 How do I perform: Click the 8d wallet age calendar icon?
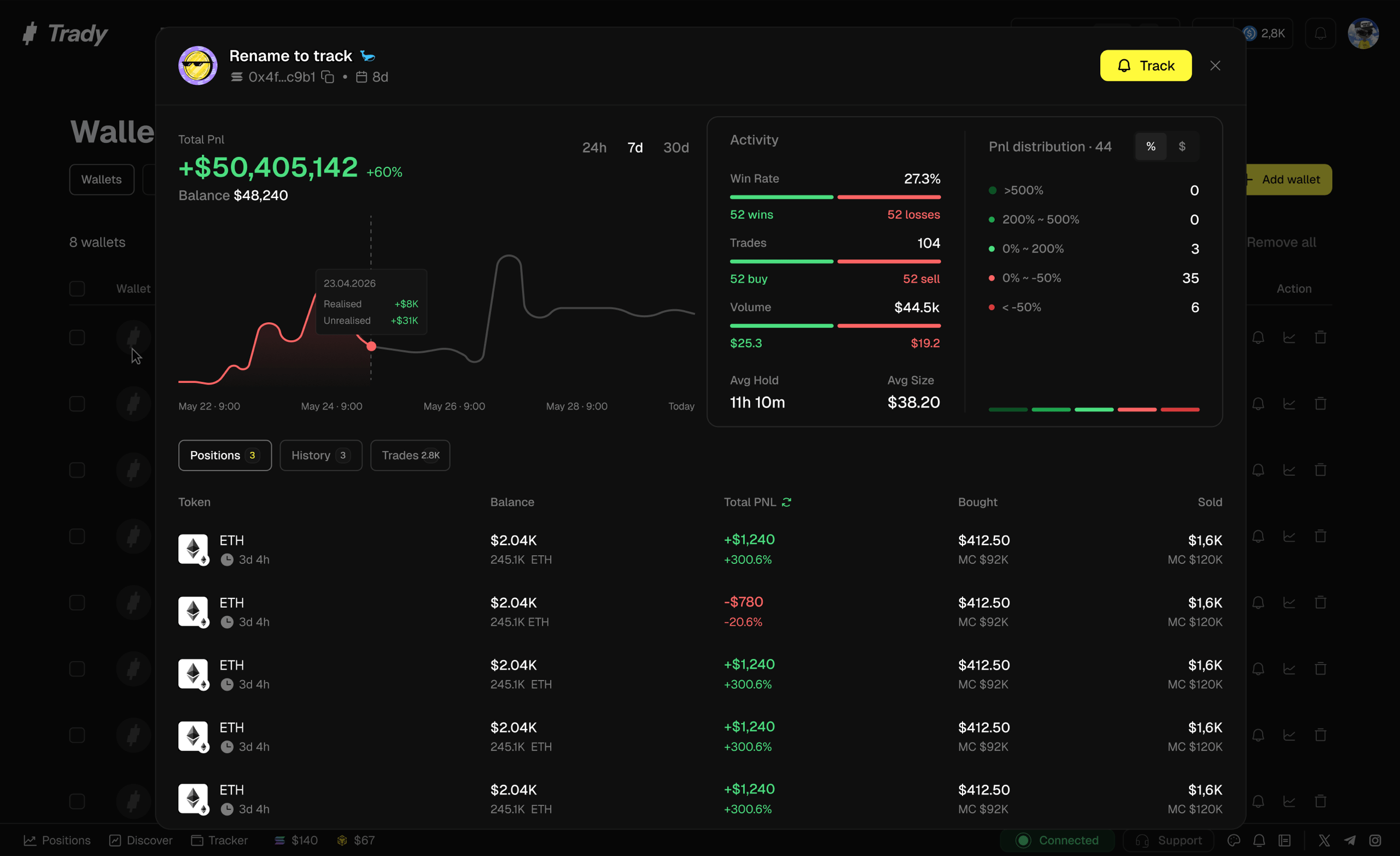coord(361,77)
